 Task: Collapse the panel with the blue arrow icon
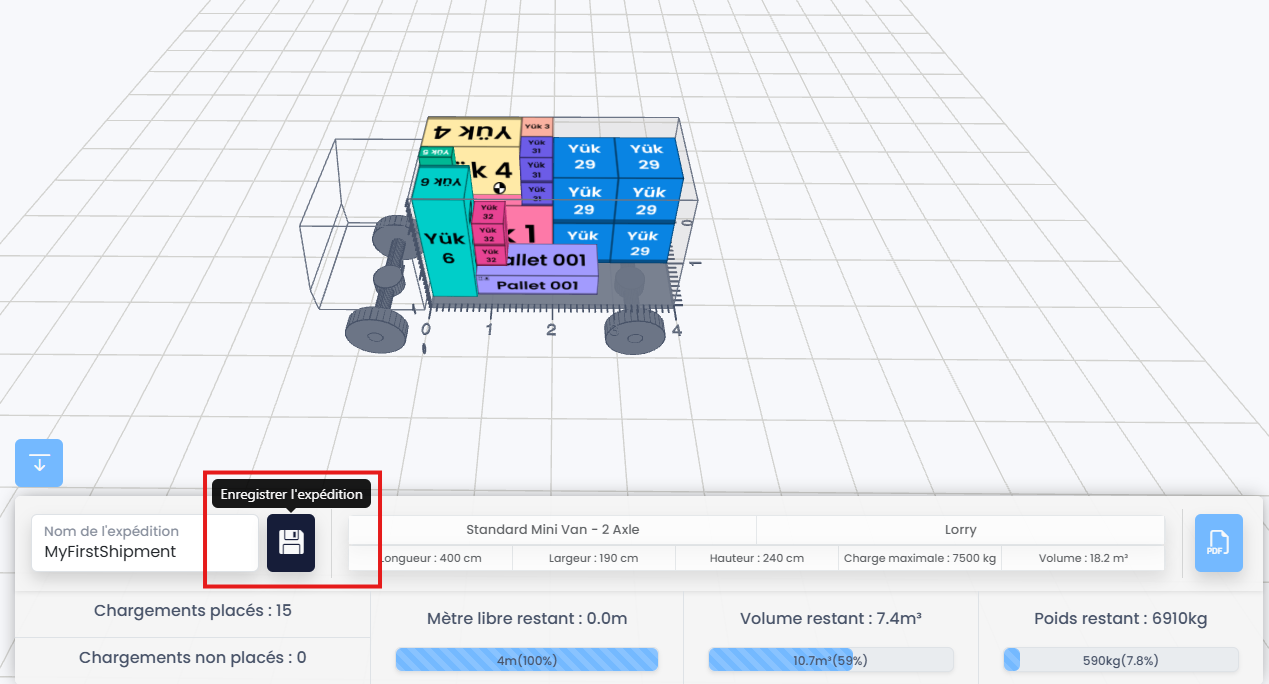pos(38,463)
